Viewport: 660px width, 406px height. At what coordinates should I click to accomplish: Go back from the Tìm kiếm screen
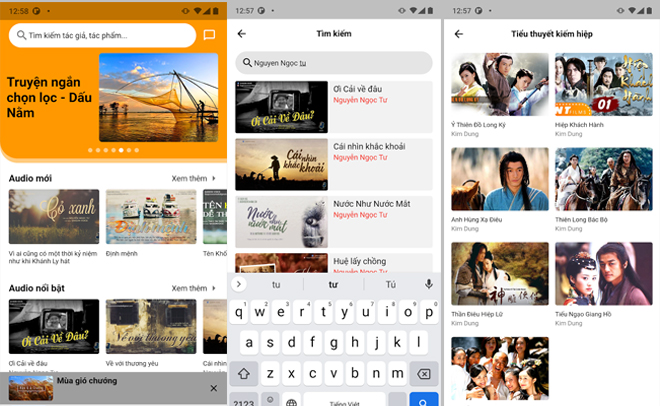tap(242, 34)
